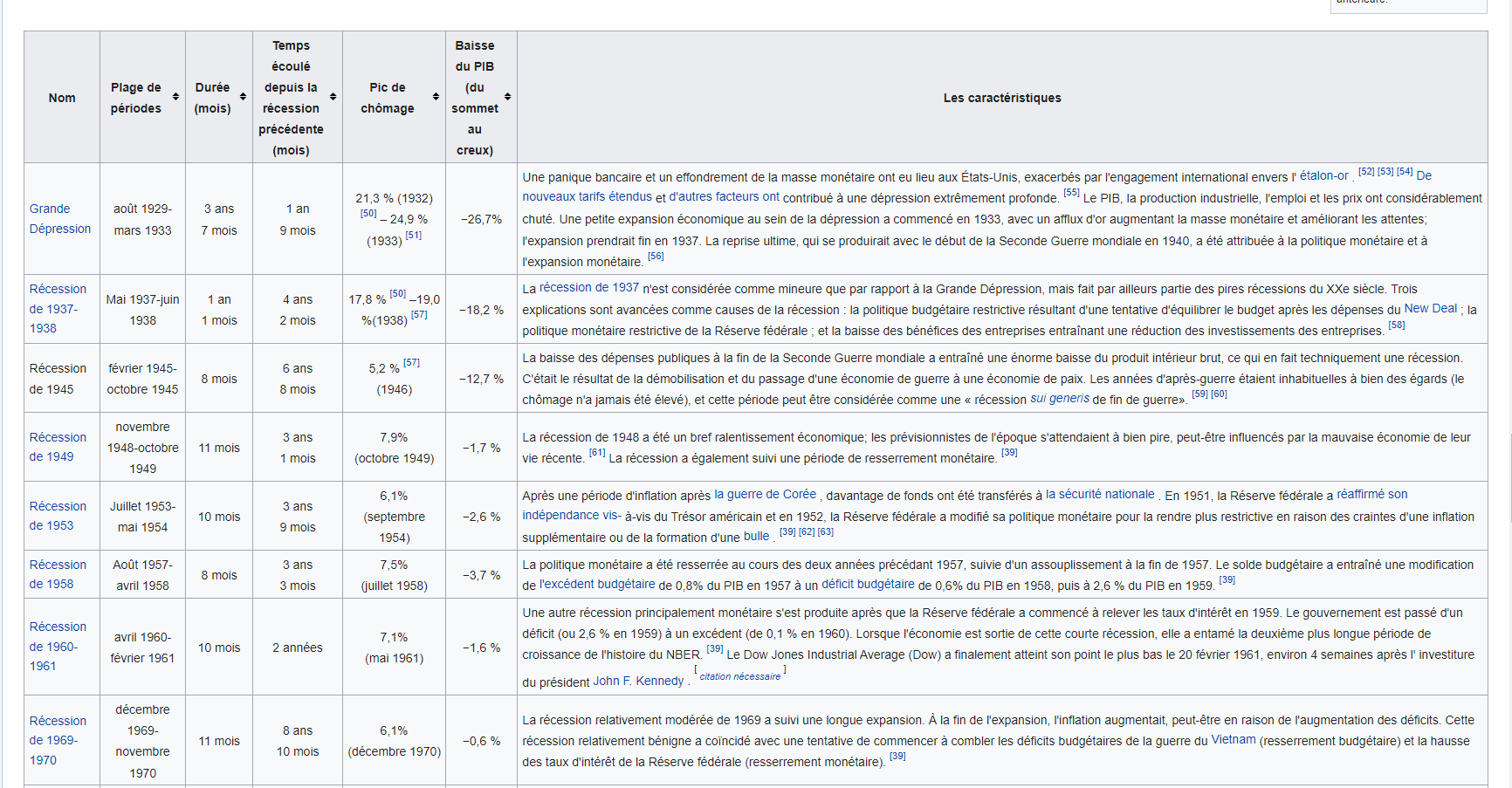Click footnote reference [59]
1512x788 pixels.
pos(1199,394)
